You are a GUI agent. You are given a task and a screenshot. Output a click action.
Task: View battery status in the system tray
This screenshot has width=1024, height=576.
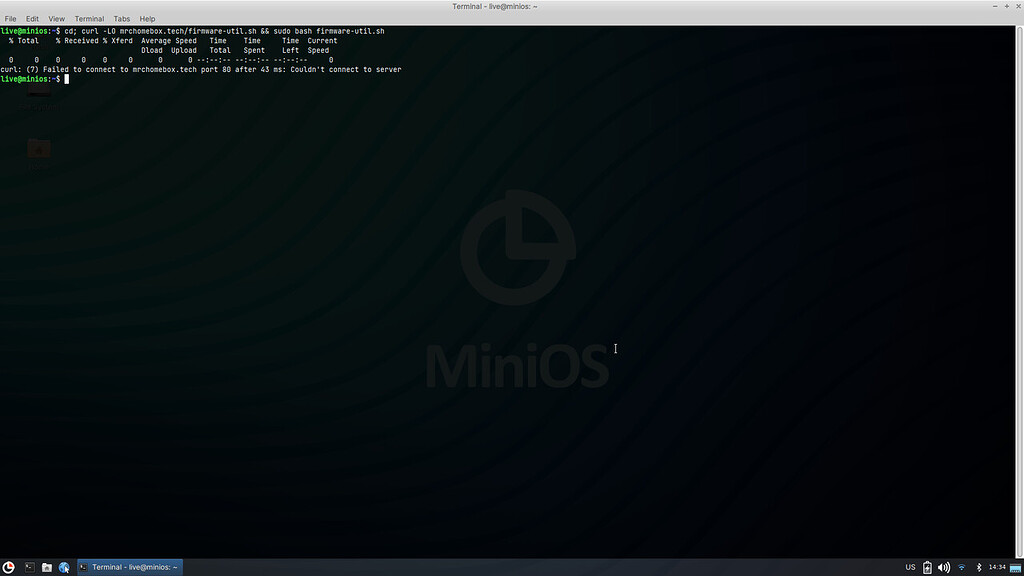[x=927, y=567]
